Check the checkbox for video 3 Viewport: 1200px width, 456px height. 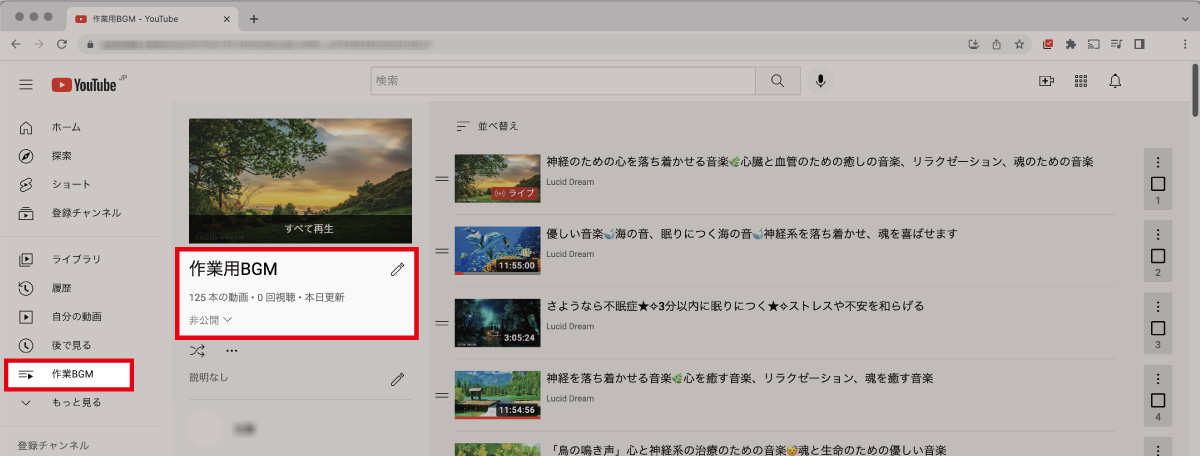click(1158, 328)
